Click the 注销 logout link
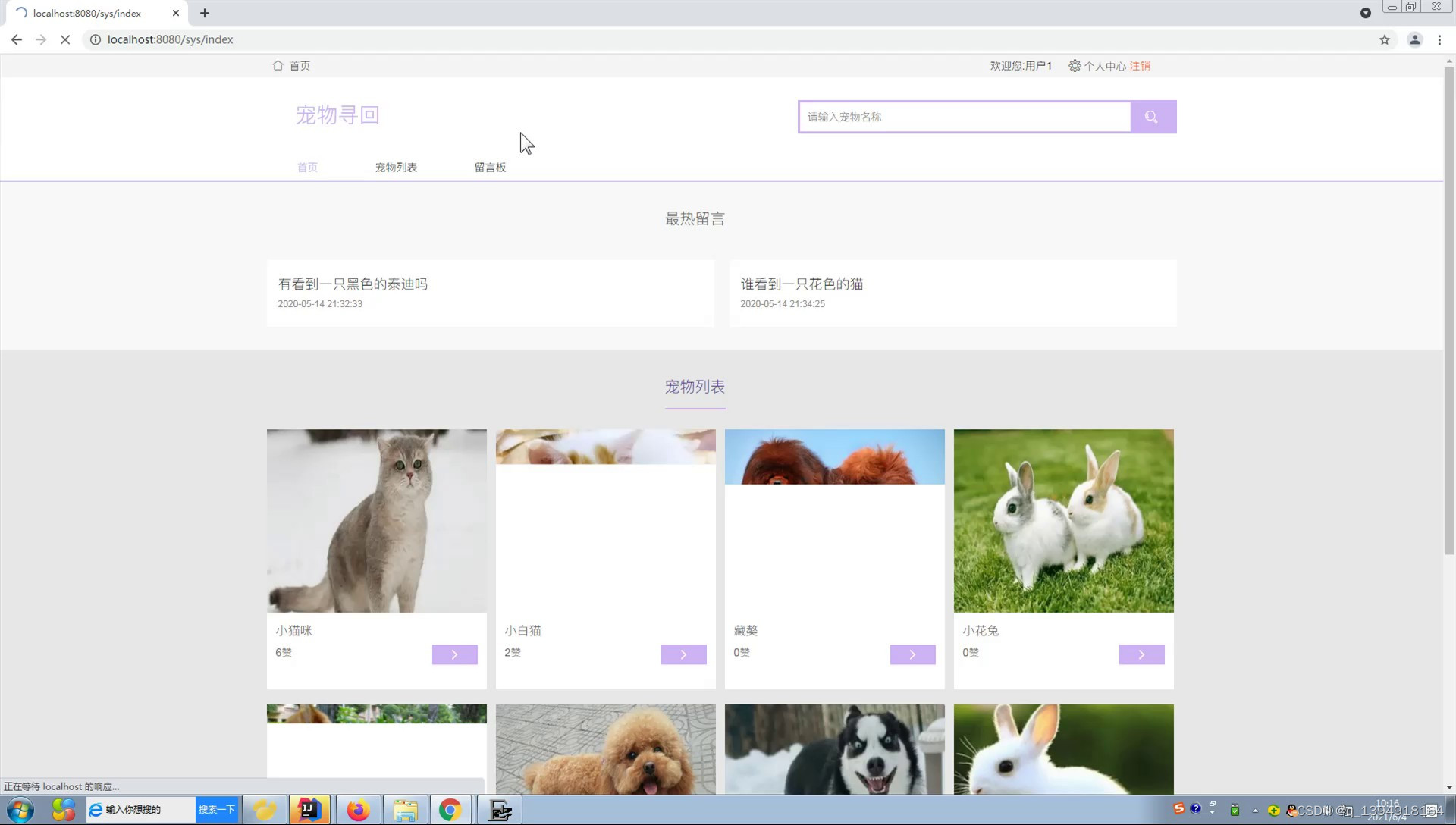This screenshot has width=1456, height=825. pyautogui.click(x=1140, y=66)
